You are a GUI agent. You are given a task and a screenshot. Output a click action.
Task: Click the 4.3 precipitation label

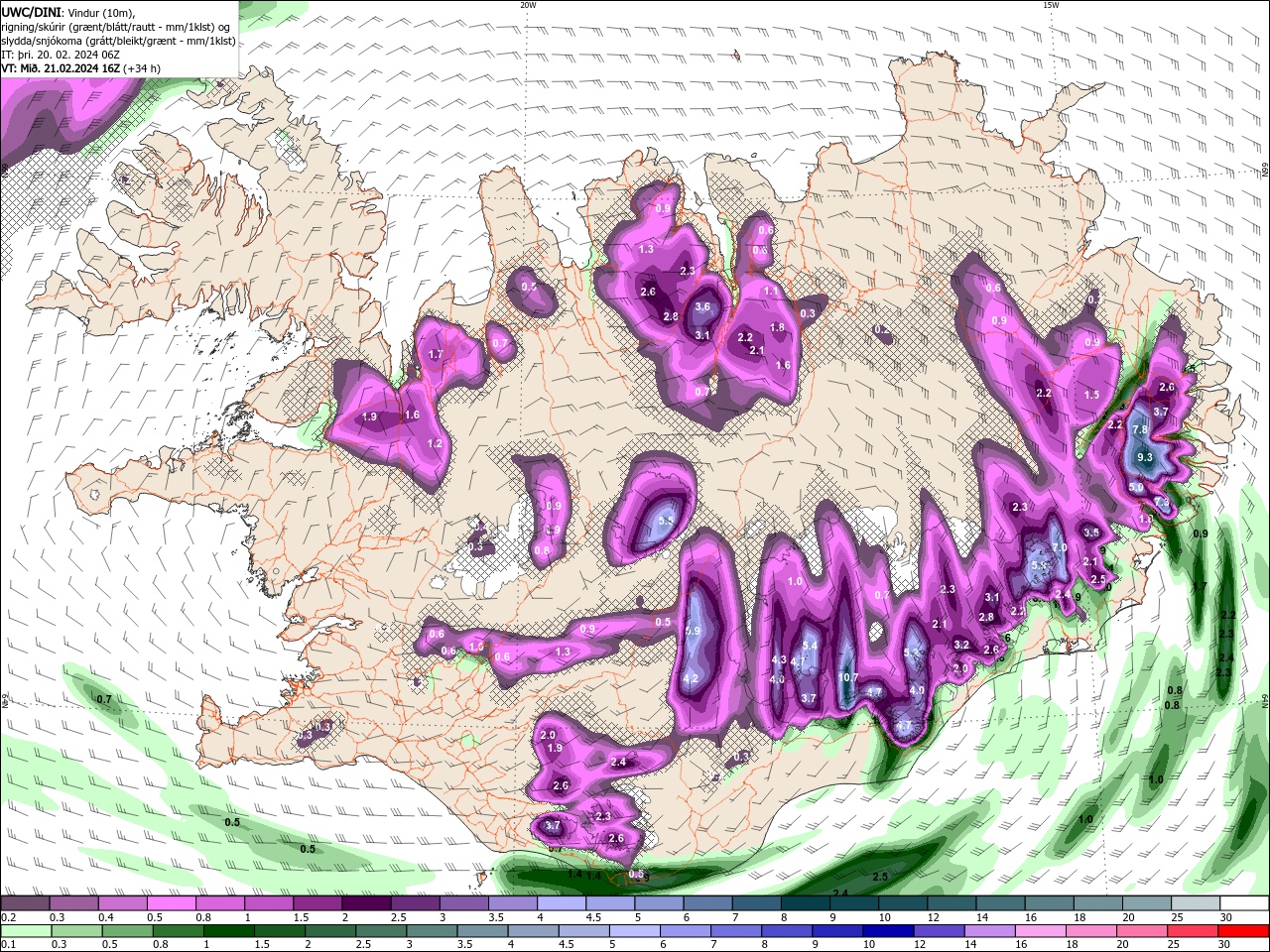tap(779, 659)
